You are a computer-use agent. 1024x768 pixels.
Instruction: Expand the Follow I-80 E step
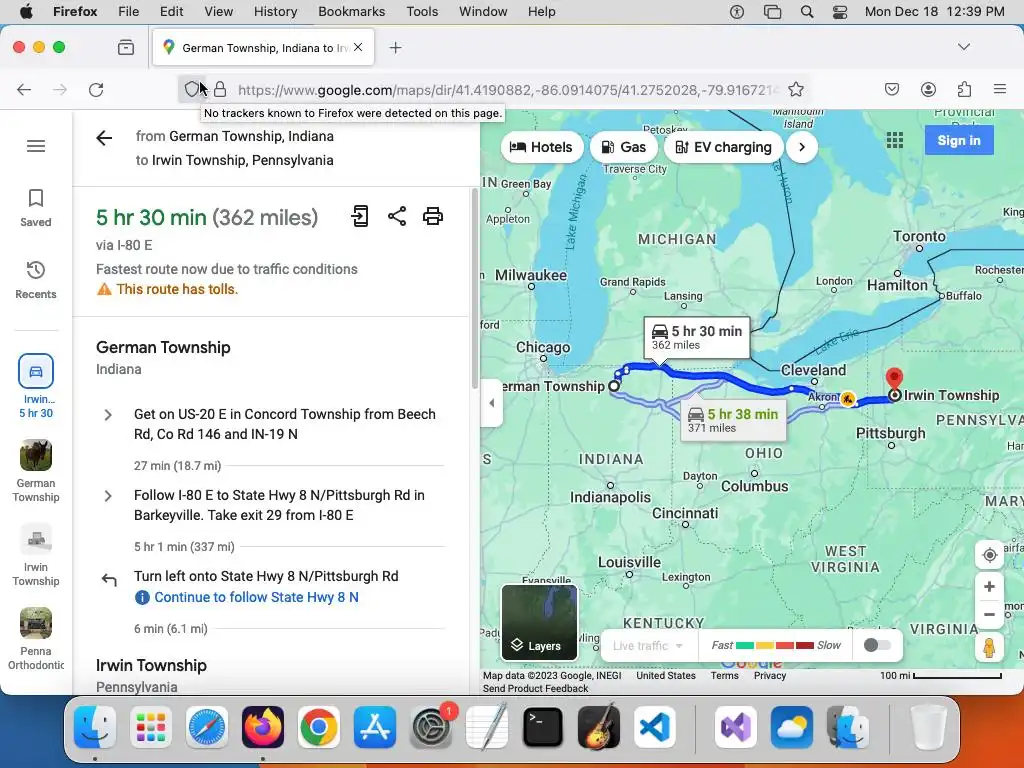pos(108,496)
